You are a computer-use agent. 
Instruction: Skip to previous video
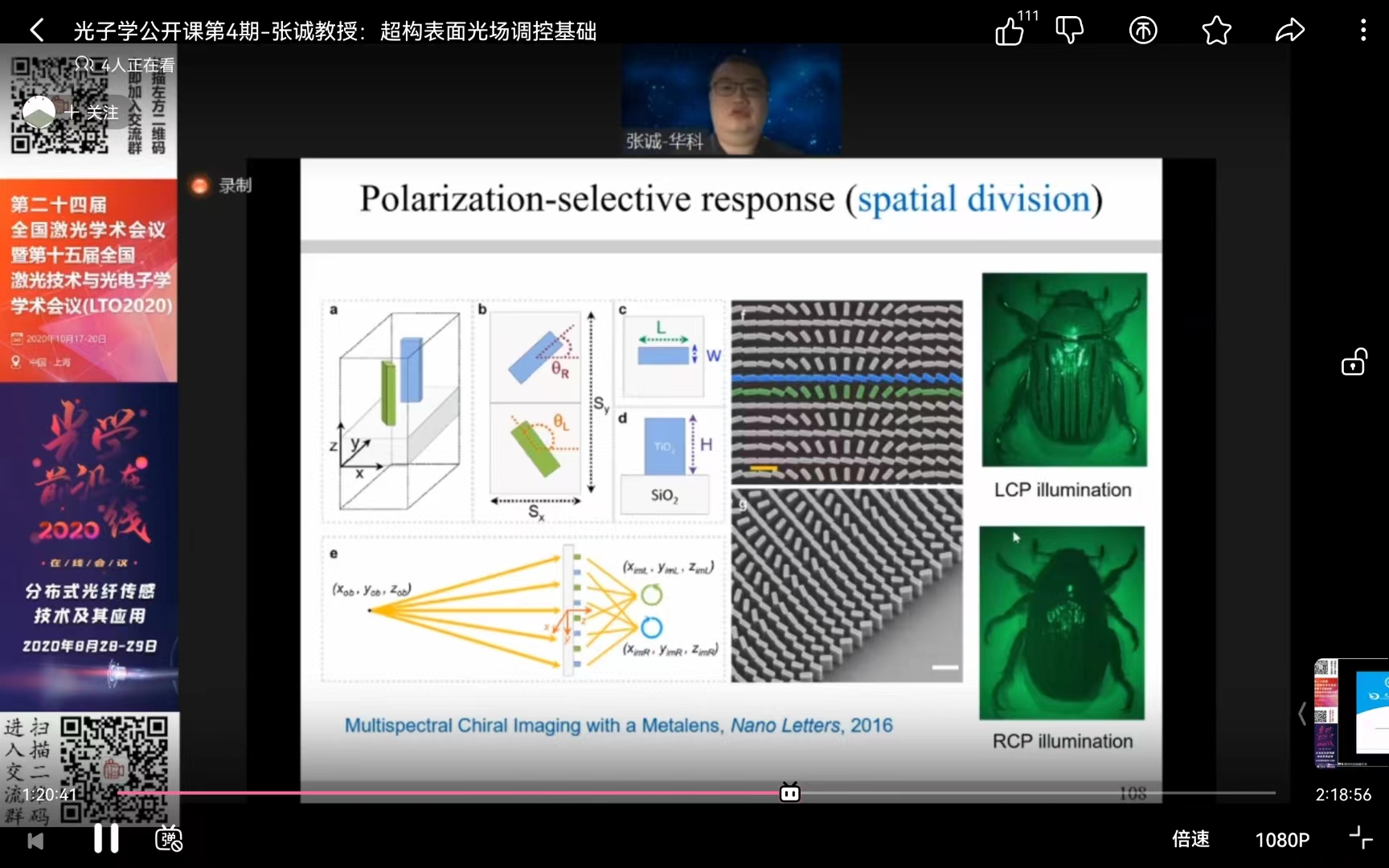[x=35, y=841]
